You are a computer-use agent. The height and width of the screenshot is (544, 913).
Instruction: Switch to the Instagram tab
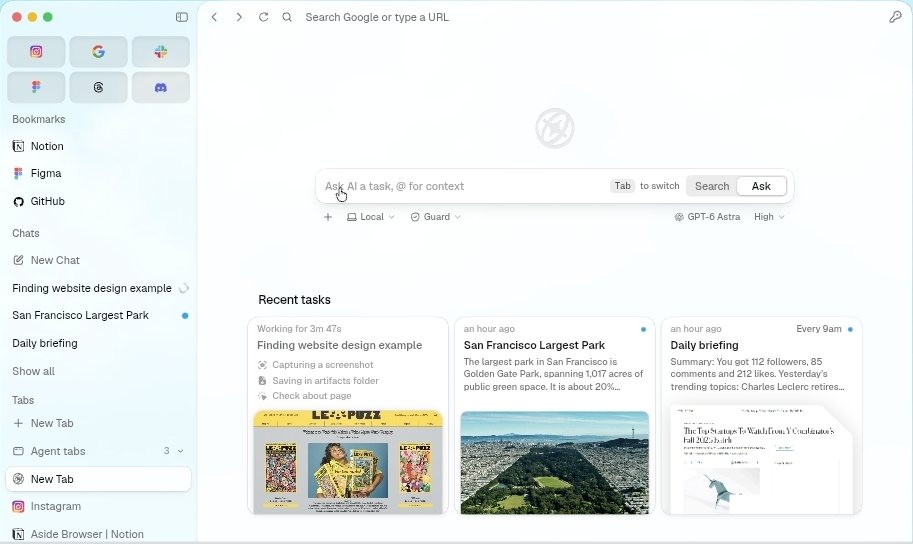click(x=98, y=507)
